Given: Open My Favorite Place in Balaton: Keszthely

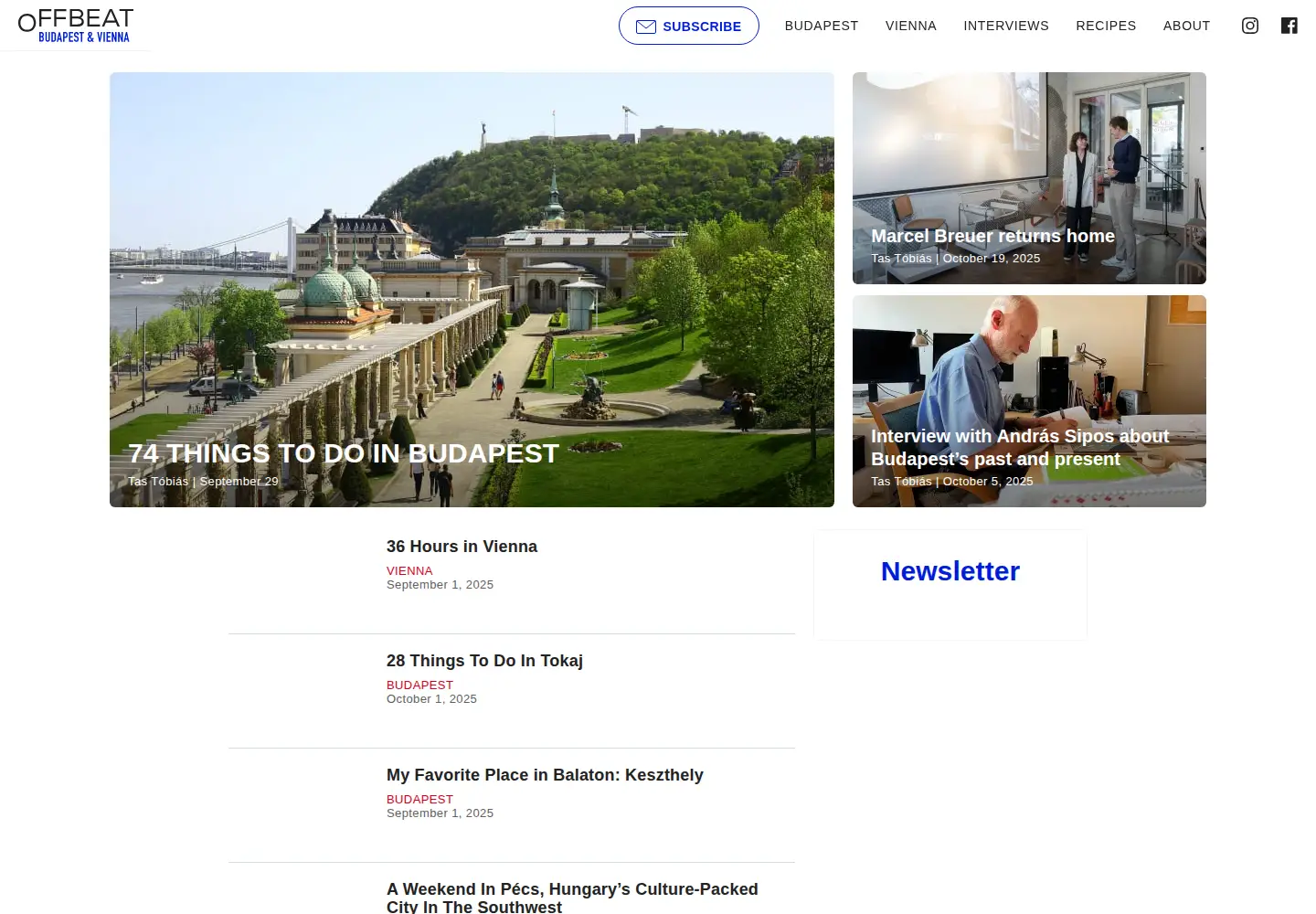Looking at the screenshot, I should [x=545, y=775].
